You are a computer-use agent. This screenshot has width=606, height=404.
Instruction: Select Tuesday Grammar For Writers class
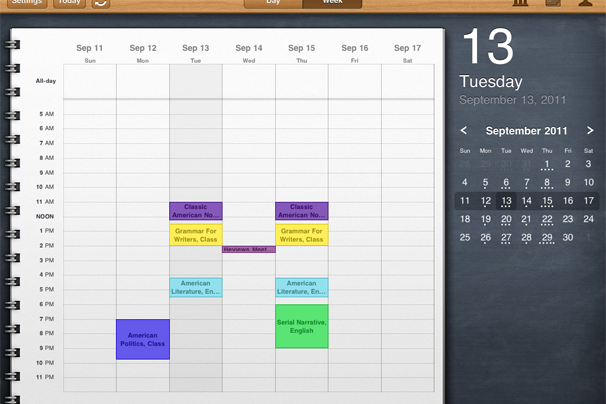(x=196, y=235)
